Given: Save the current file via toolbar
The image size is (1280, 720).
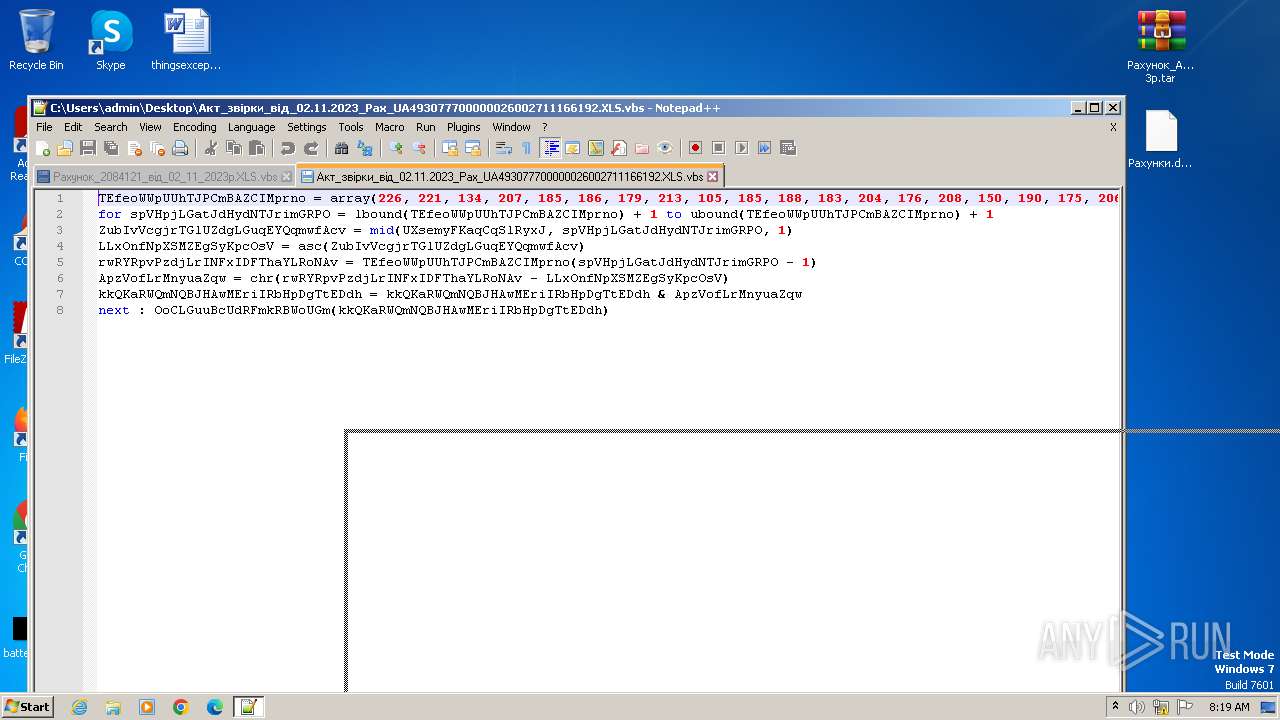Looking at the screenshot, I should [x=88, y=148].
